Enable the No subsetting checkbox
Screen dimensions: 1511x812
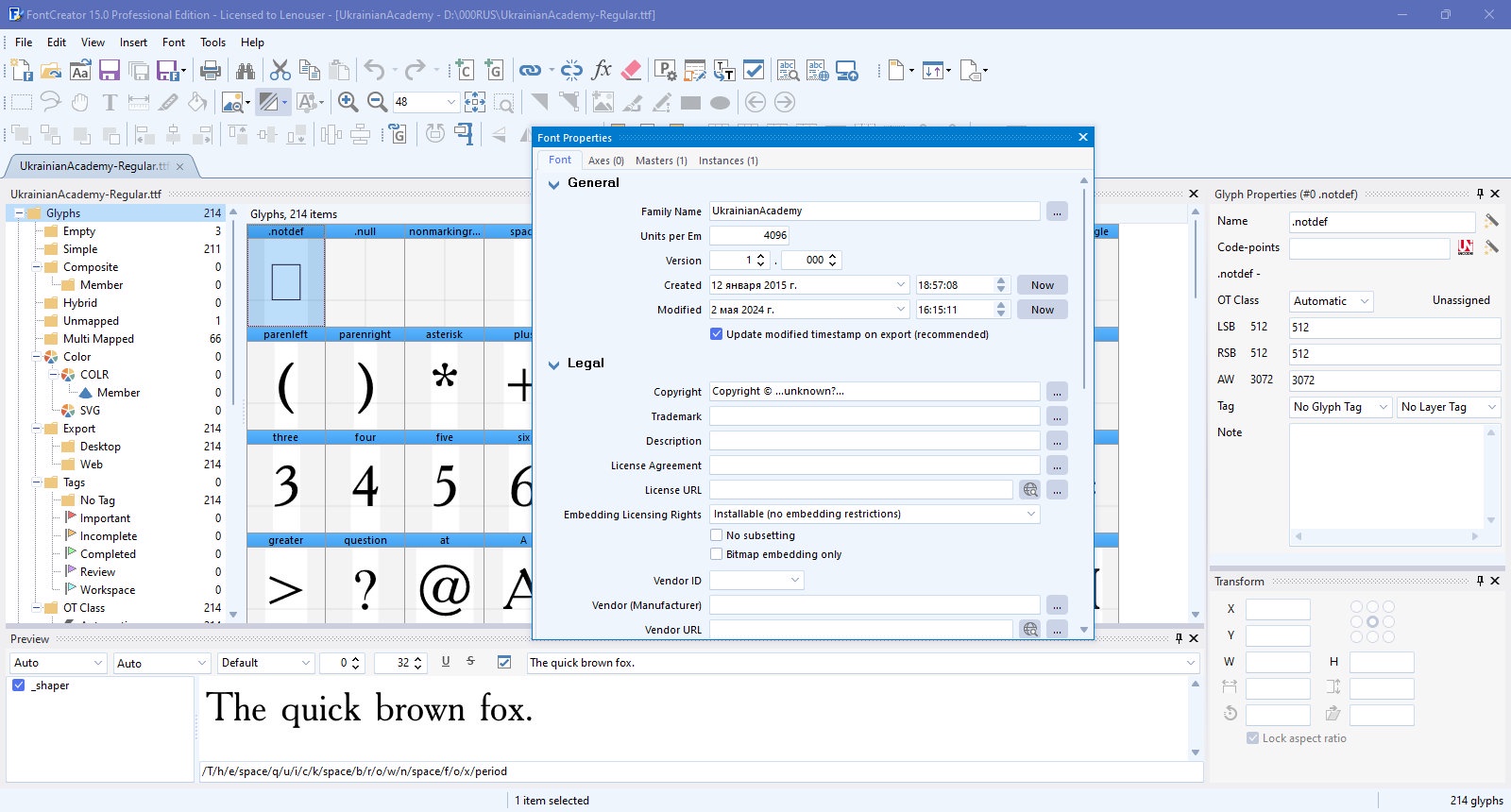pos(716,535)
